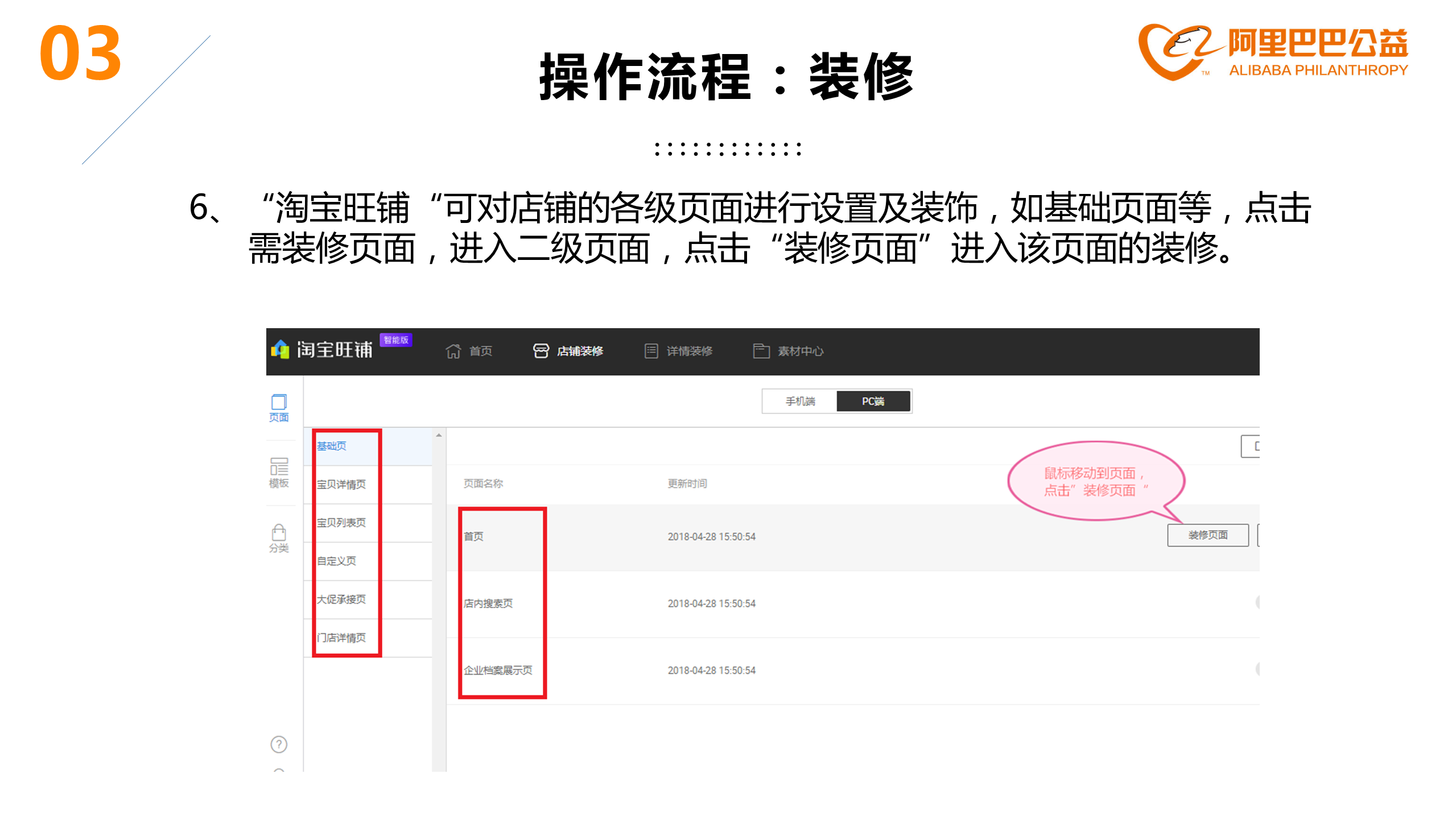Select the 分类 lock-shaped sidebar icon

click(x=279, y=539)
